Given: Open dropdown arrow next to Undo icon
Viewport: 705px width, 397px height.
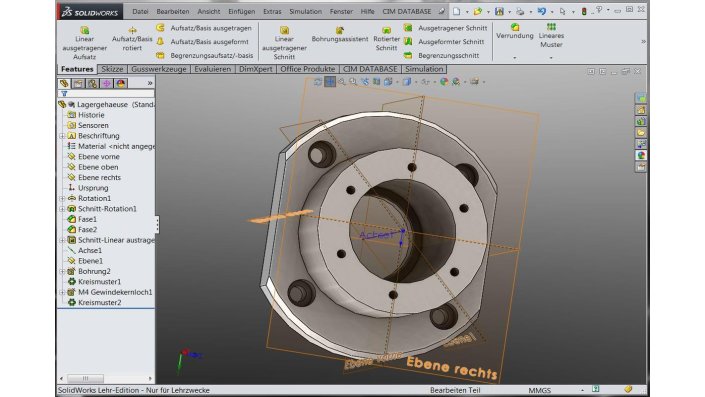Looking at the screenshot, I should (x=552, y=12).
